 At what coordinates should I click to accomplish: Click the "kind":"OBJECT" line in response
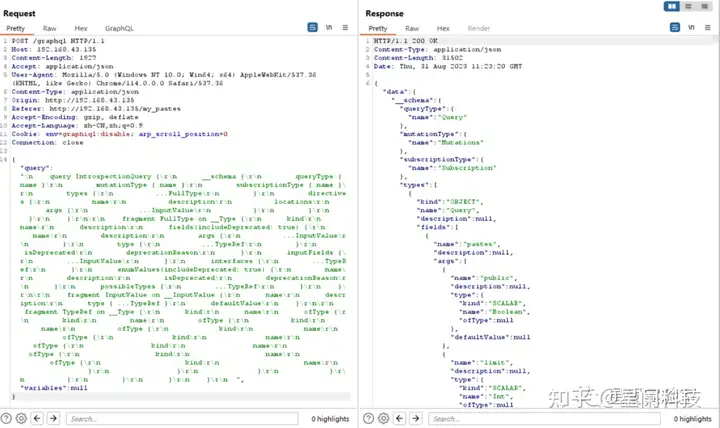450,202
